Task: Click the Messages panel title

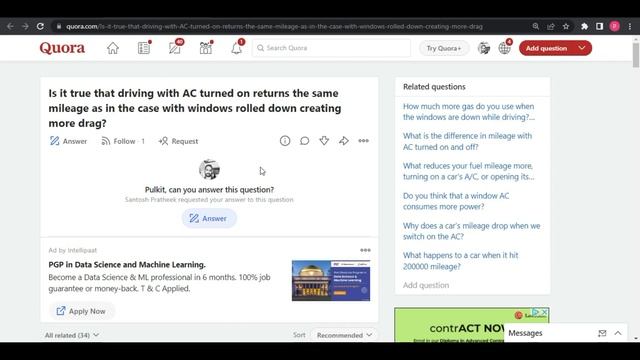Action: coord(525,333)
